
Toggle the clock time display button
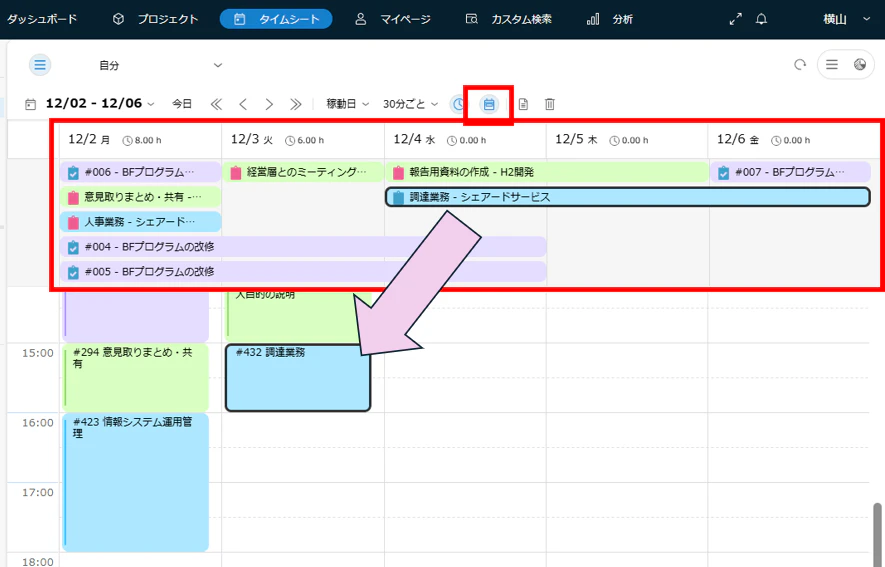[x=458, y=104]
